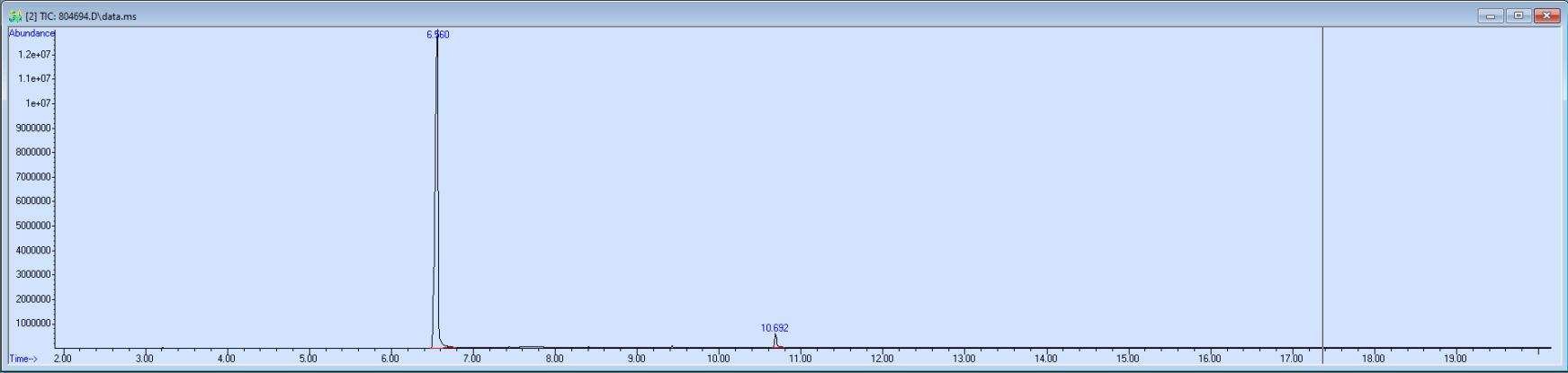Screen dimensions: 1568x373
Task: Click the 4.00 time axis label
Action: 227,359
